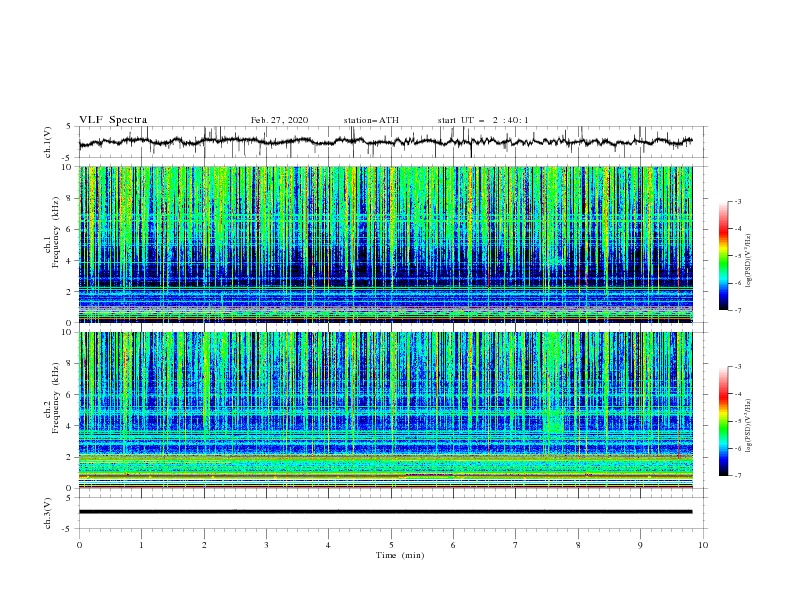The image size is (792, 612).
Task: Click the "7" tick on the time axis
Action: 516,545
